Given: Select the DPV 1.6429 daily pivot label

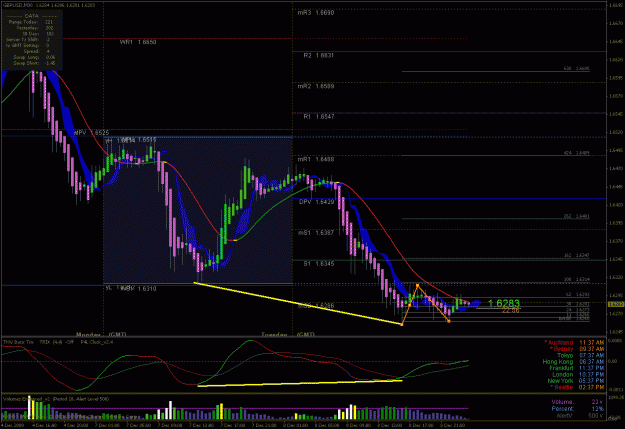Looking at the screenshot, I should [316, 202].
